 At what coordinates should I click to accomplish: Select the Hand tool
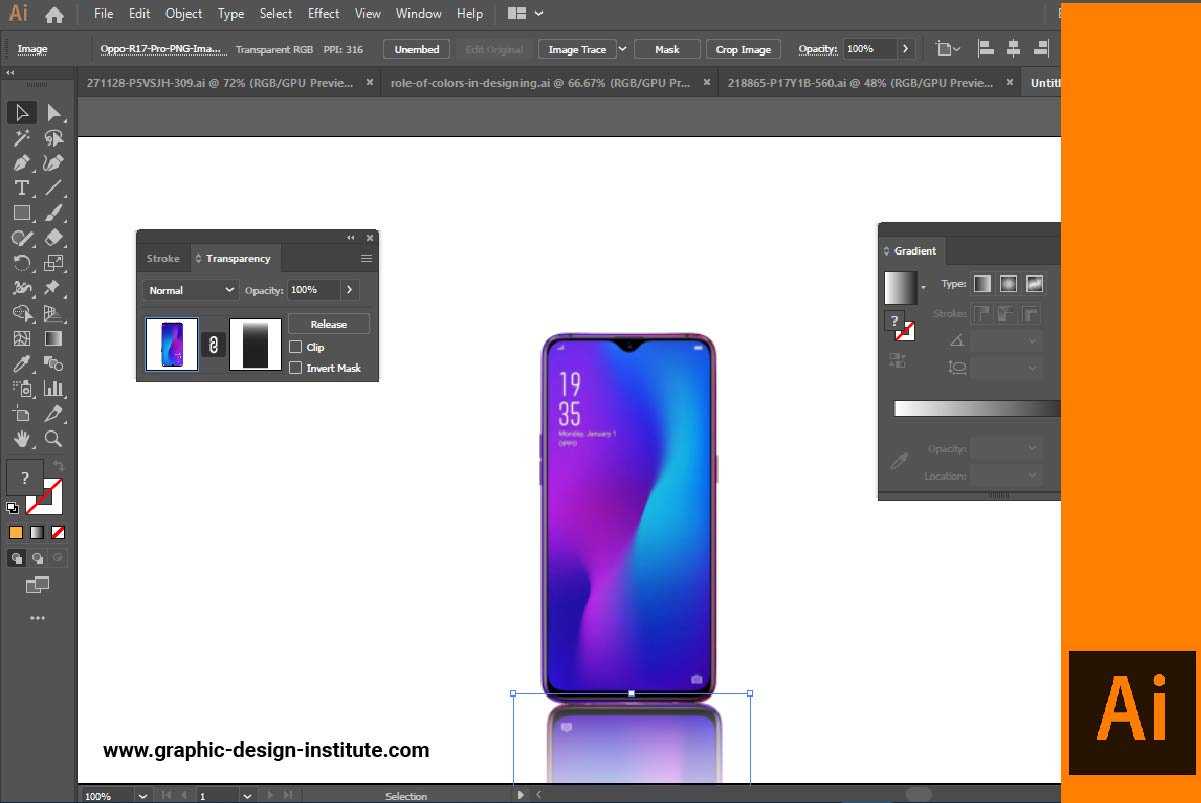pos(22,439)
